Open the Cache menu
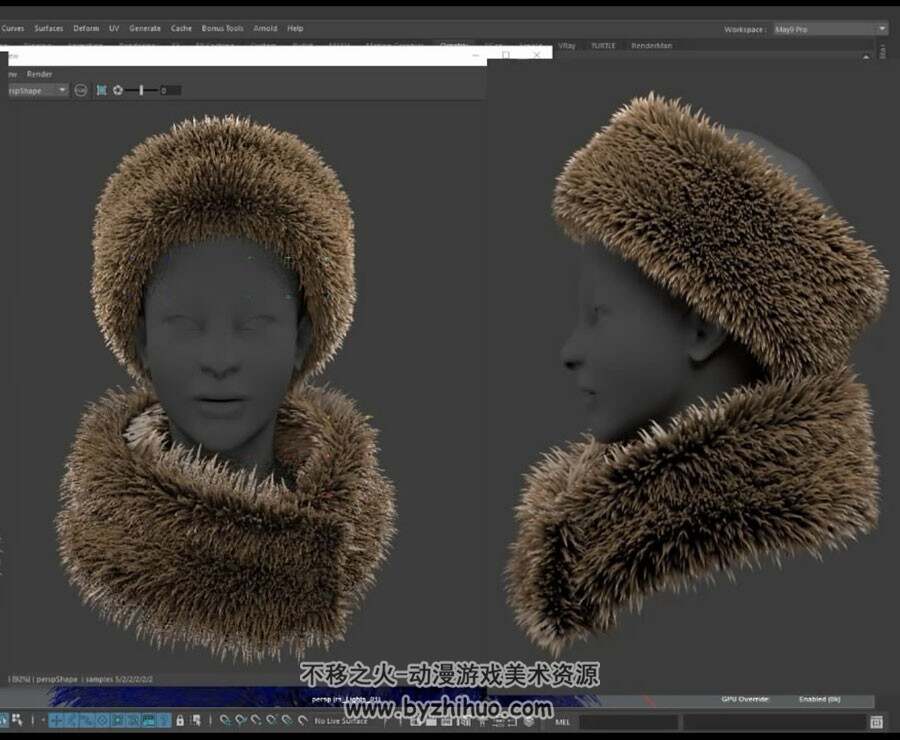This screenshot has width=900, height=740. pyautogui.click(x=181, y=28)
